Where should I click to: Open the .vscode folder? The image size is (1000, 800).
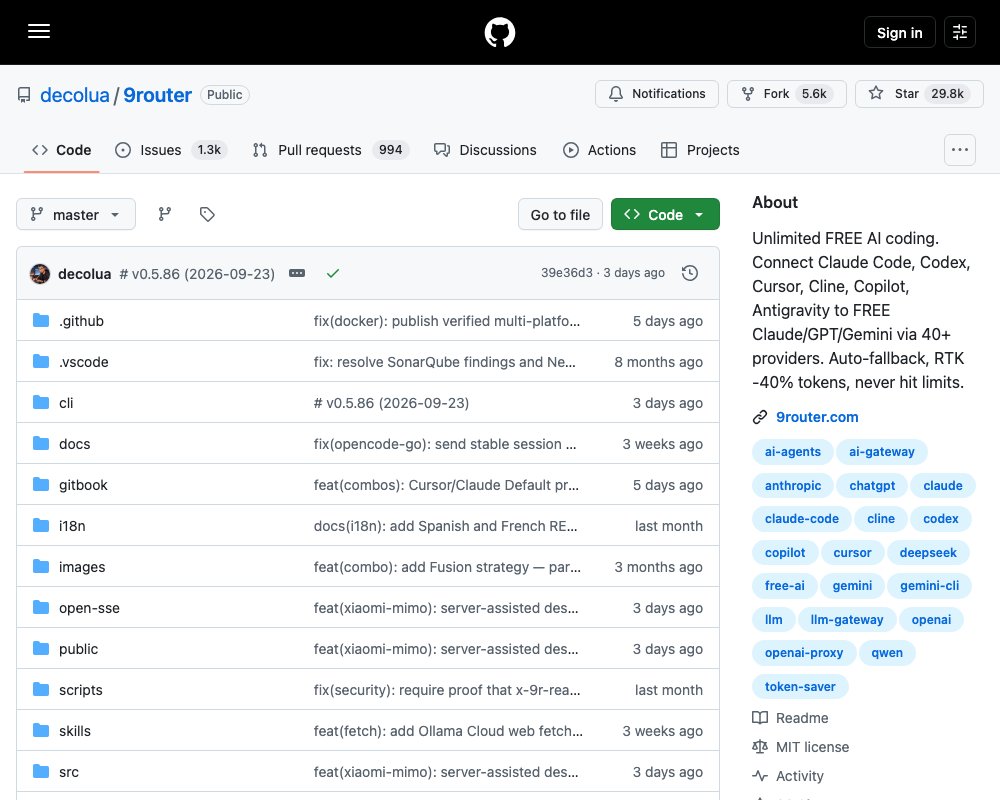[84, 362]
